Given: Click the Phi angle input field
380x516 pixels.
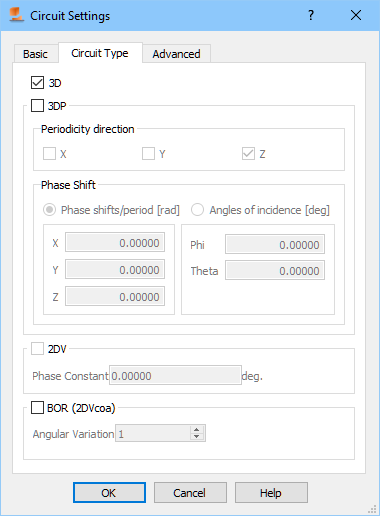Looking at the screenshot, I should coord(275,244).
